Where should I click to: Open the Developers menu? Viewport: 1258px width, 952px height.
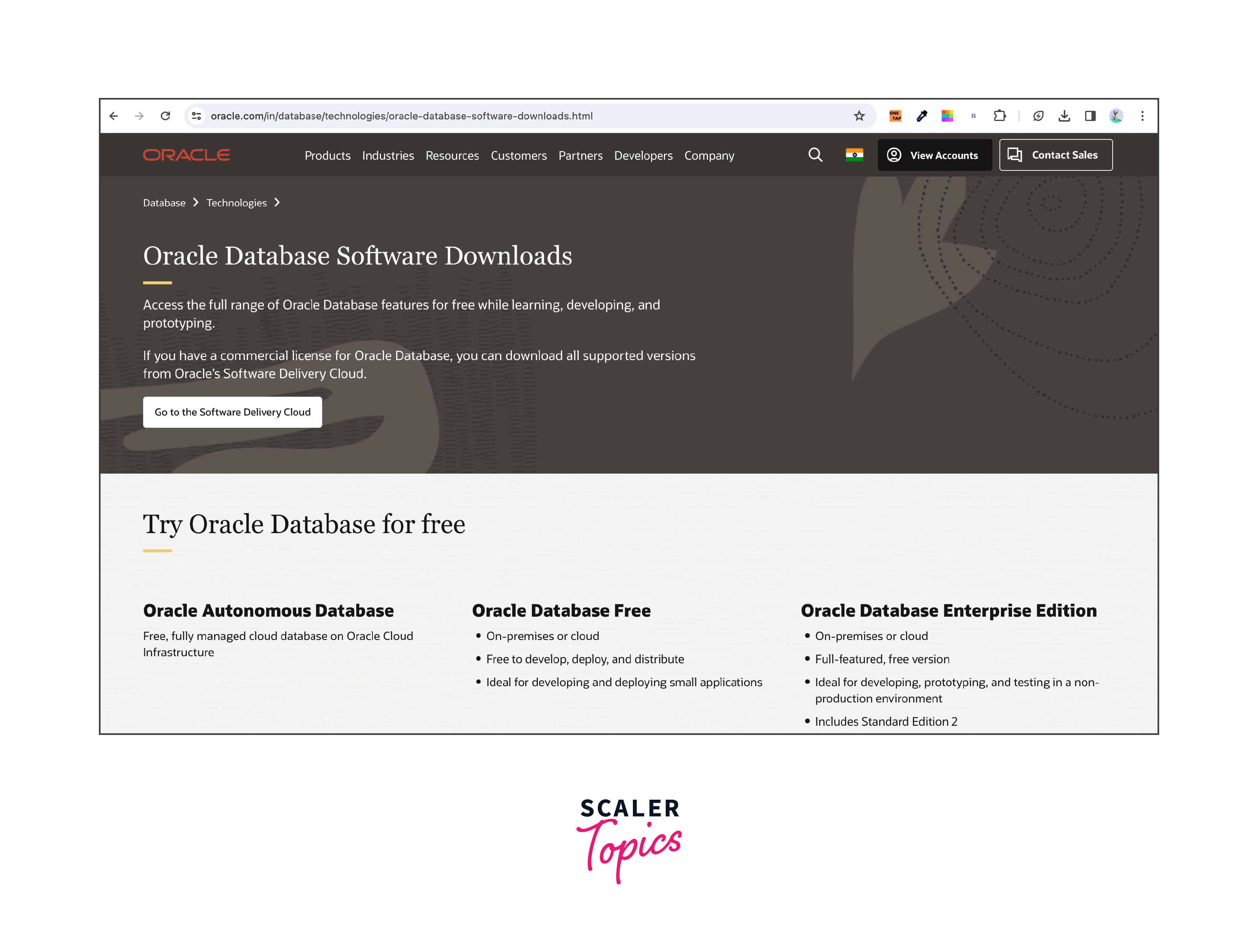(x=643, y=156)
